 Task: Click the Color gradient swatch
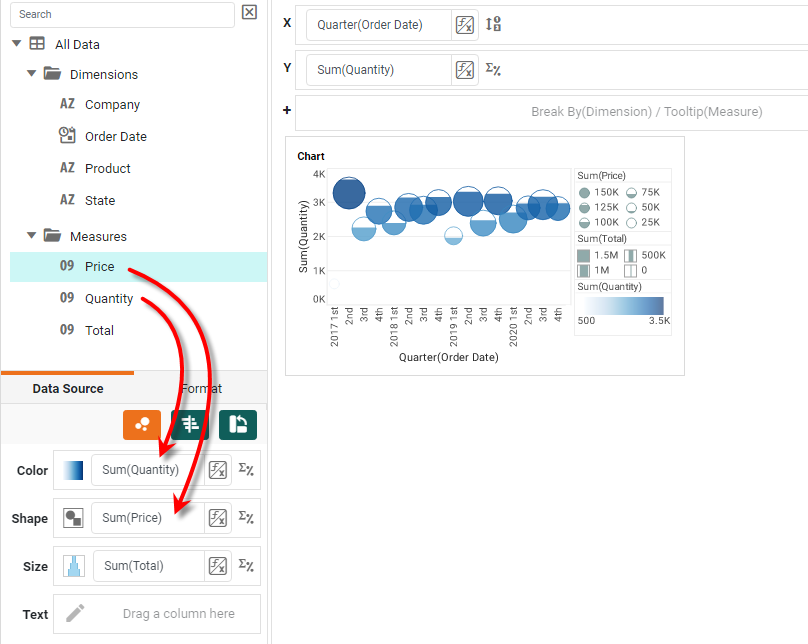73,470
